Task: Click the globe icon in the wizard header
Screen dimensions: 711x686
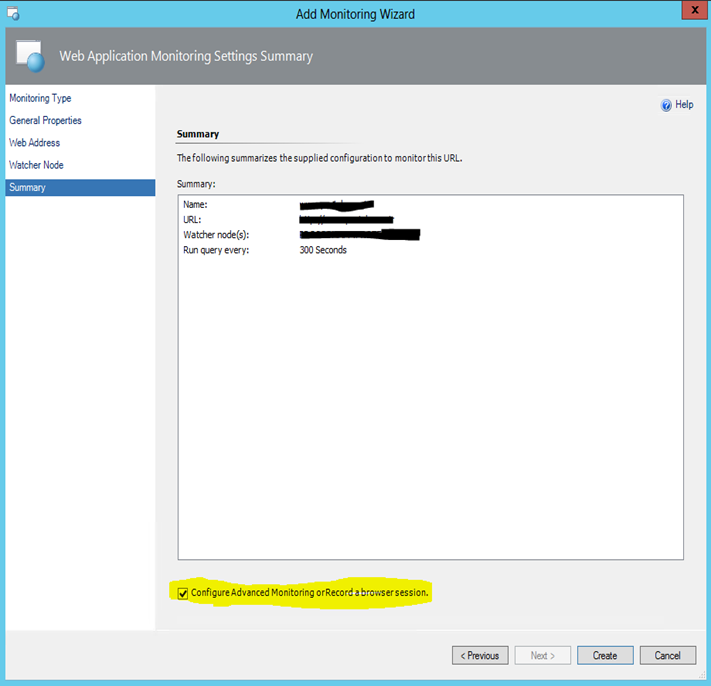Action: pos(33,59)
